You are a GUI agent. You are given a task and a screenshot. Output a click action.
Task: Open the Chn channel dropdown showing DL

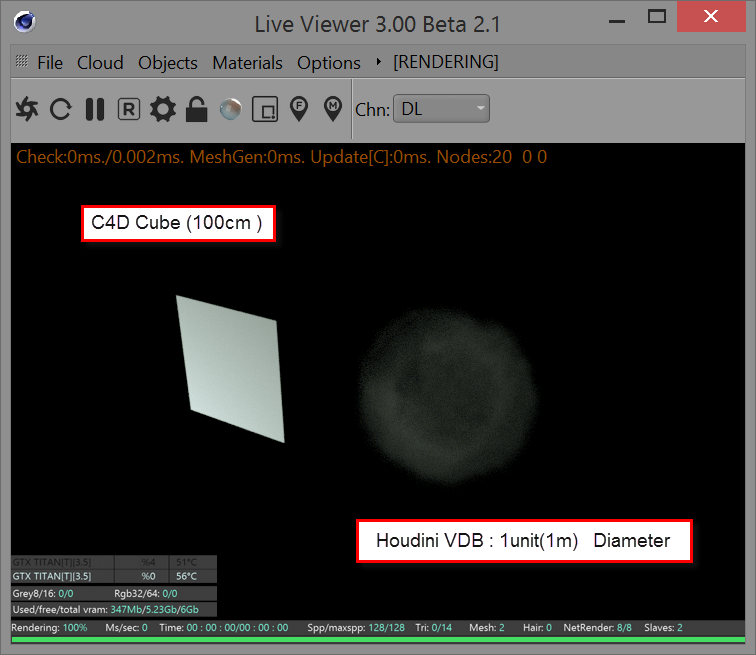coord(441,109)
